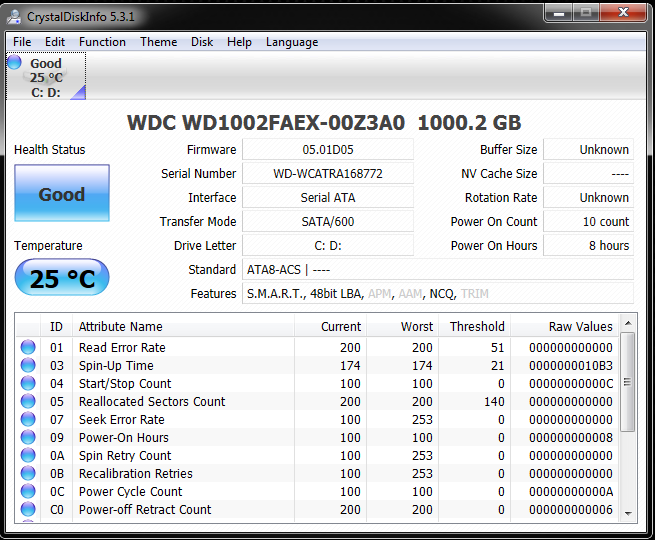Click the Threshold column header

pyautogui.click(x=475, y=326)
